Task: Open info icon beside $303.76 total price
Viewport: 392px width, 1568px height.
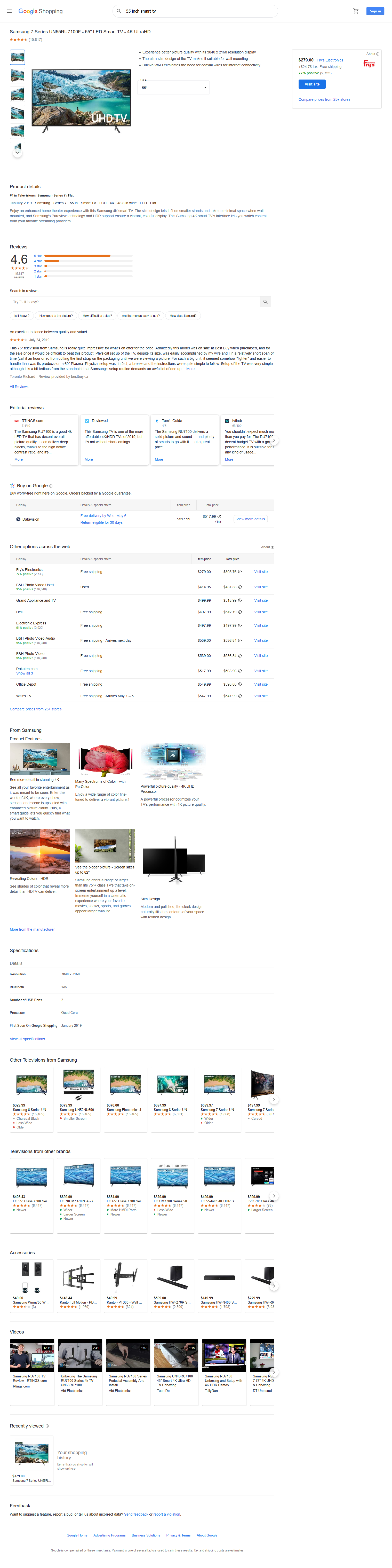Action: [x=240, y=571]
